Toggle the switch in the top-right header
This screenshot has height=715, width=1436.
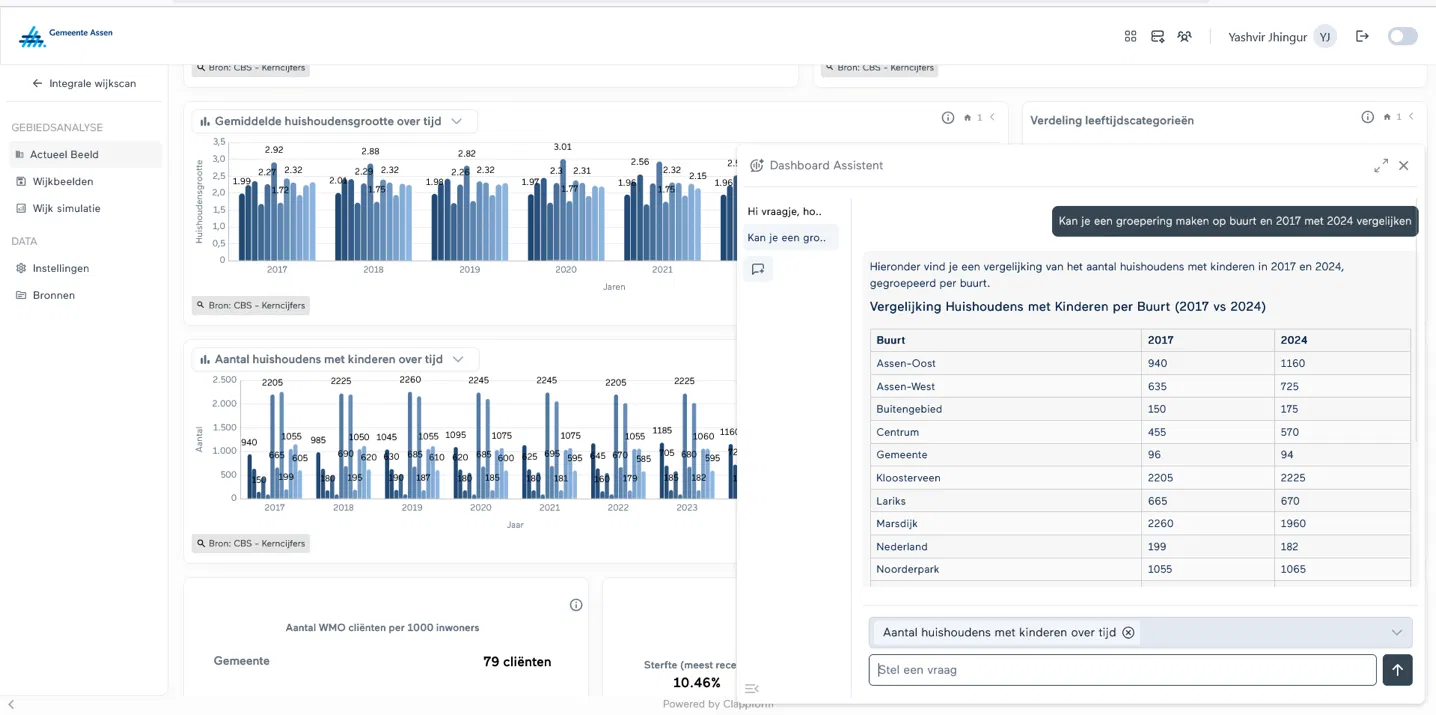point(1402,36)
